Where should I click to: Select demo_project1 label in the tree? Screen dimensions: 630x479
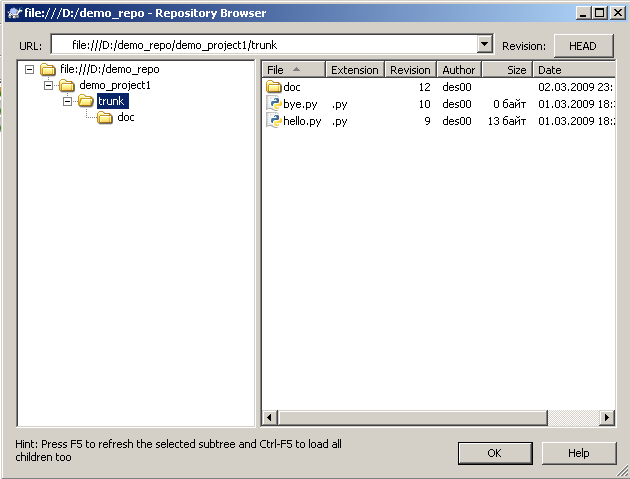point(115,85)
